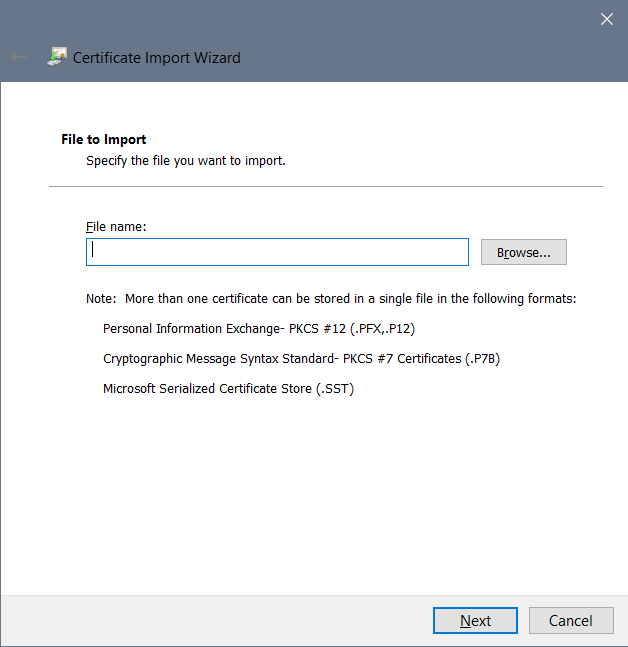Click the 'Microsoft Serialized Certificate Store (.SST)' line

pyautogui.click(x=228, y=389)
